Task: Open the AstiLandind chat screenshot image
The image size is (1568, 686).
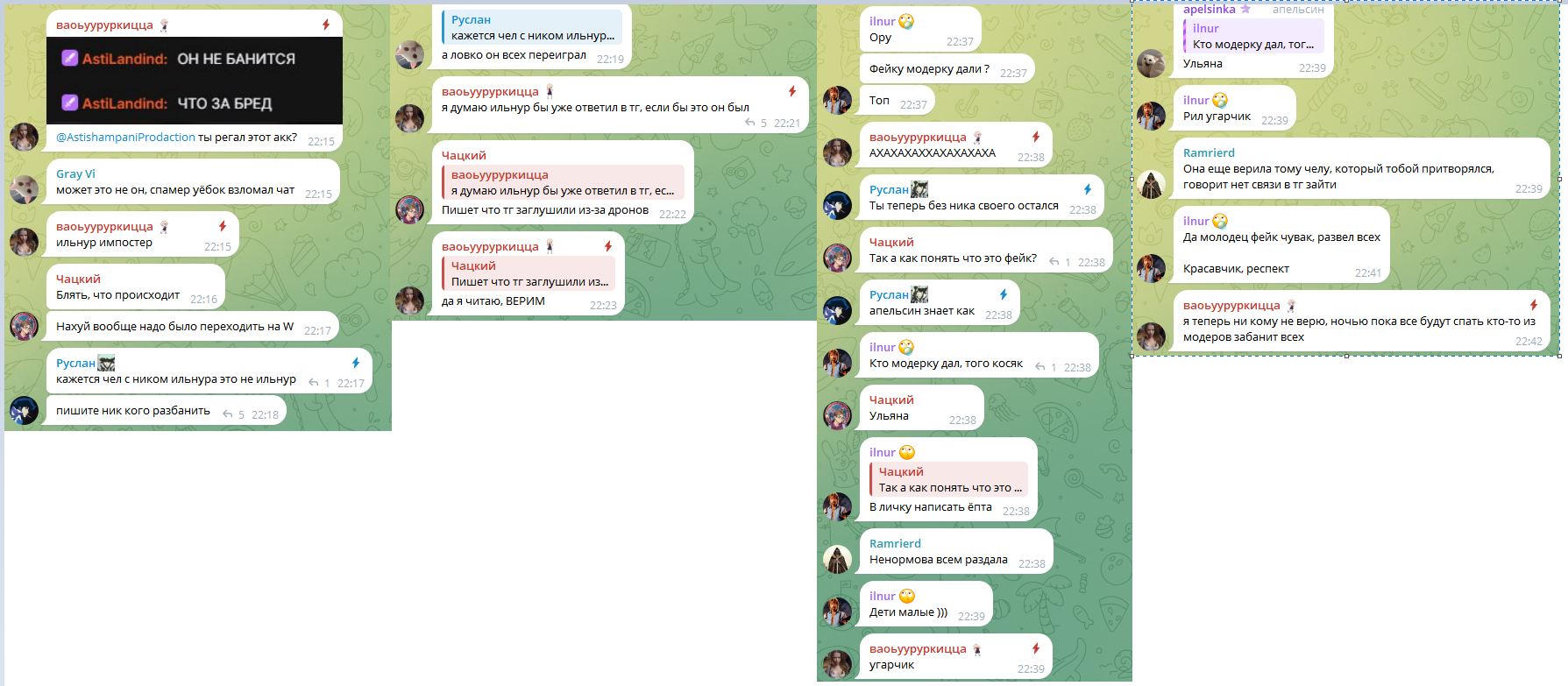Action: click(x=195, y=81)
